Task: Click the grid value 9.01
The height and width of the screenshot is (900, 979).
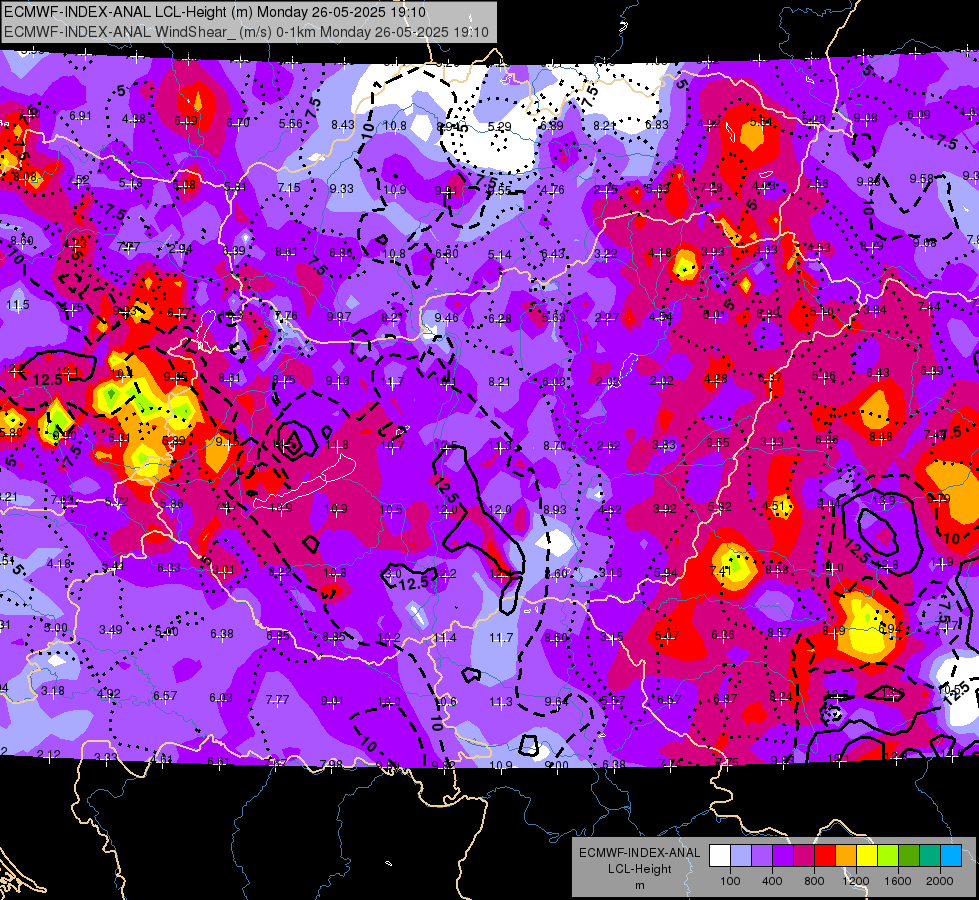Action: pos(332,701)
